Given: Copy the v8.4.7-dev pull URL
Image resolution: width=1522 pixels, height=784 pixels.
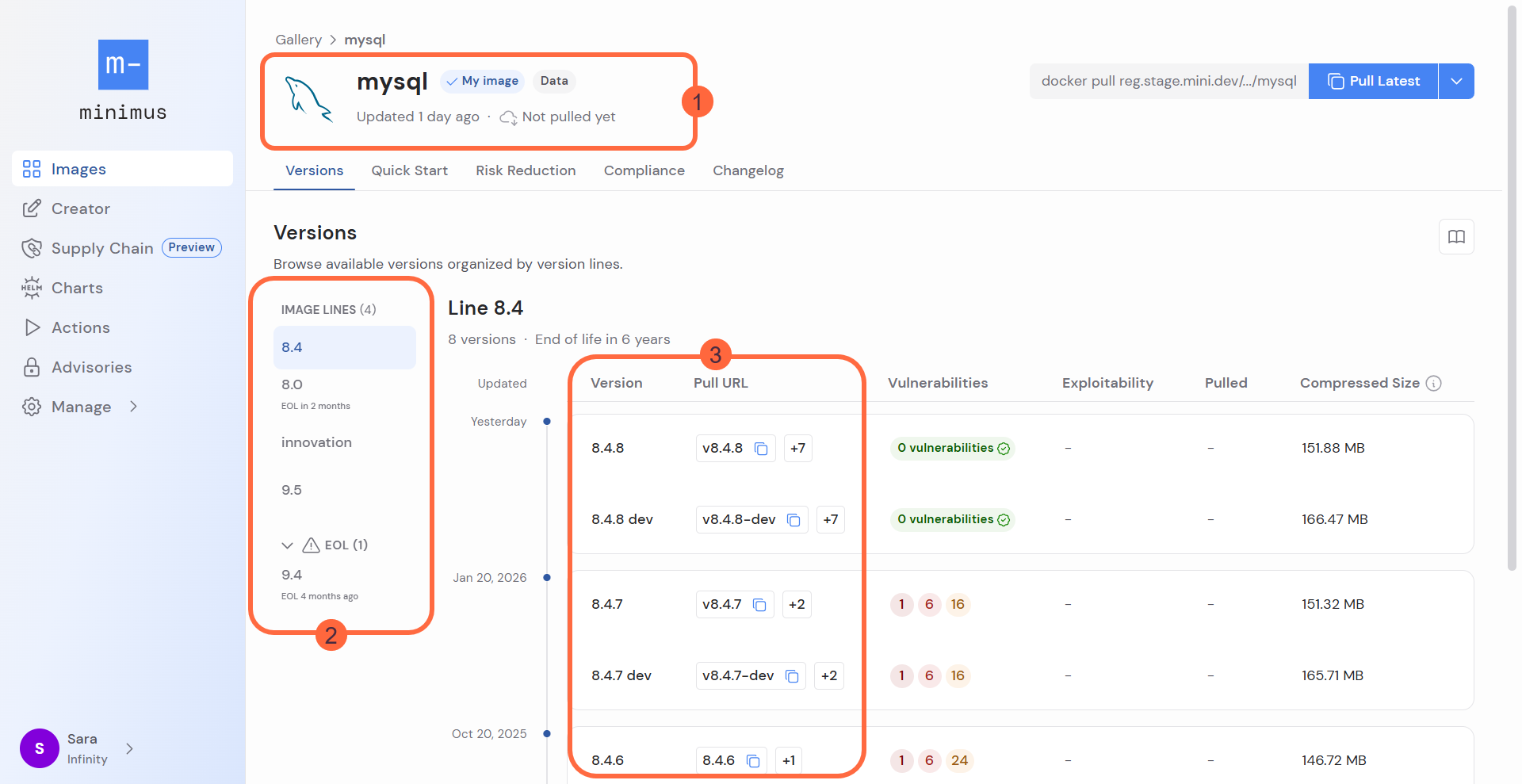Looking at the screenshot, I should click(792, 676).
